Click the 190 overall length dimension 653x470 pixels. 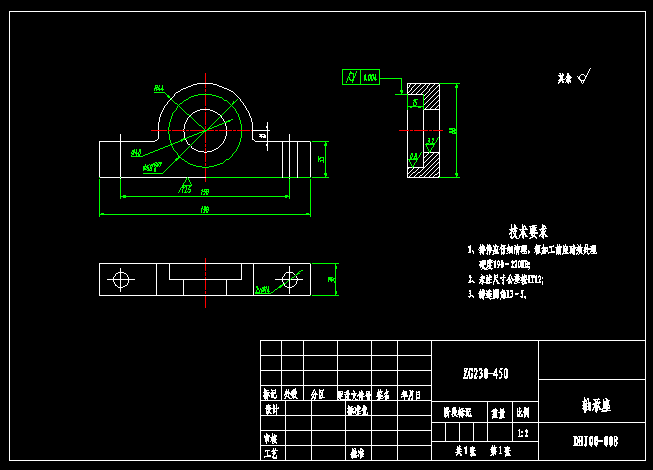tap(205, 210)
